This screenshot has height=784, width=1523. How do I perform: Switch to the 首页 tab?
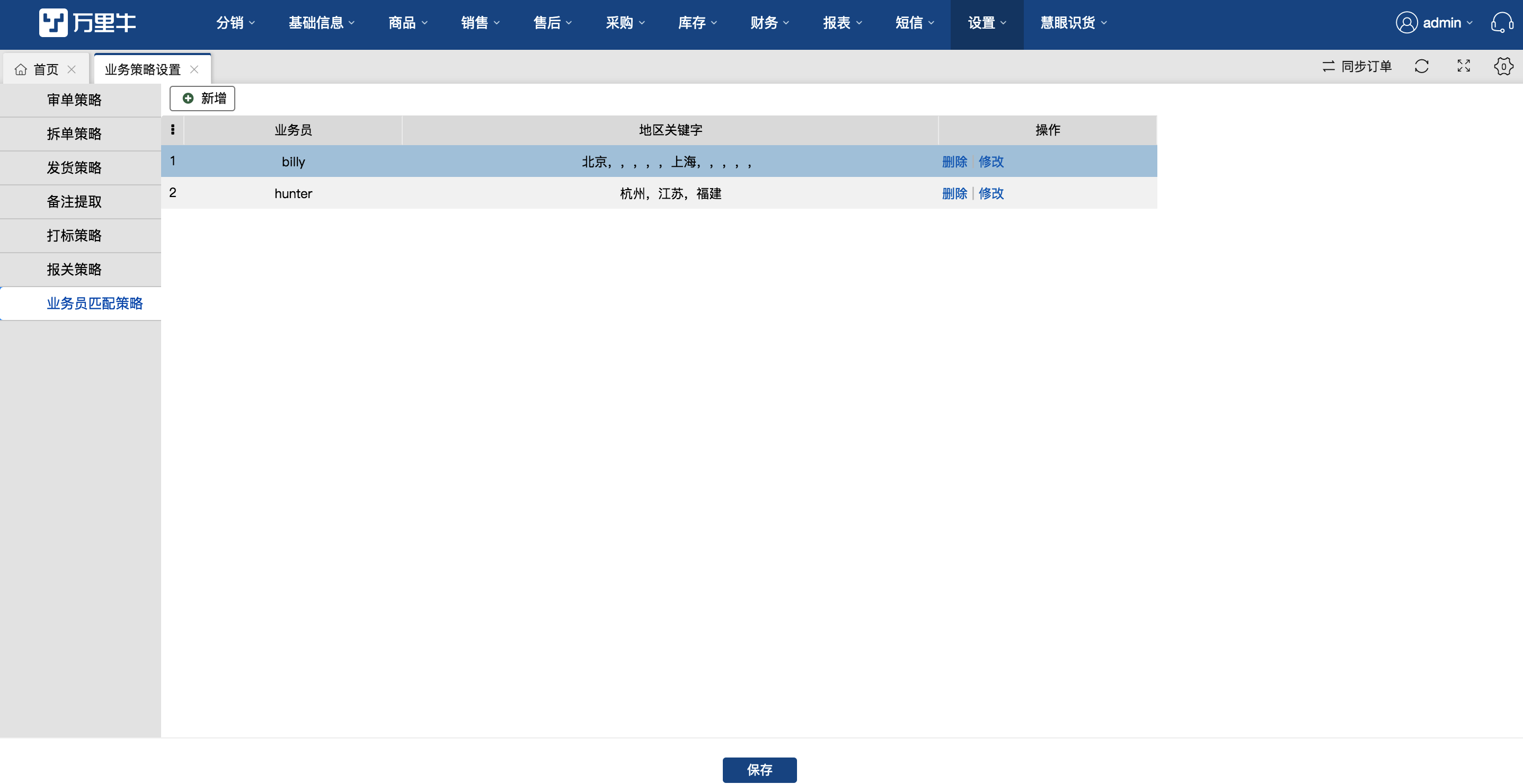46,70
